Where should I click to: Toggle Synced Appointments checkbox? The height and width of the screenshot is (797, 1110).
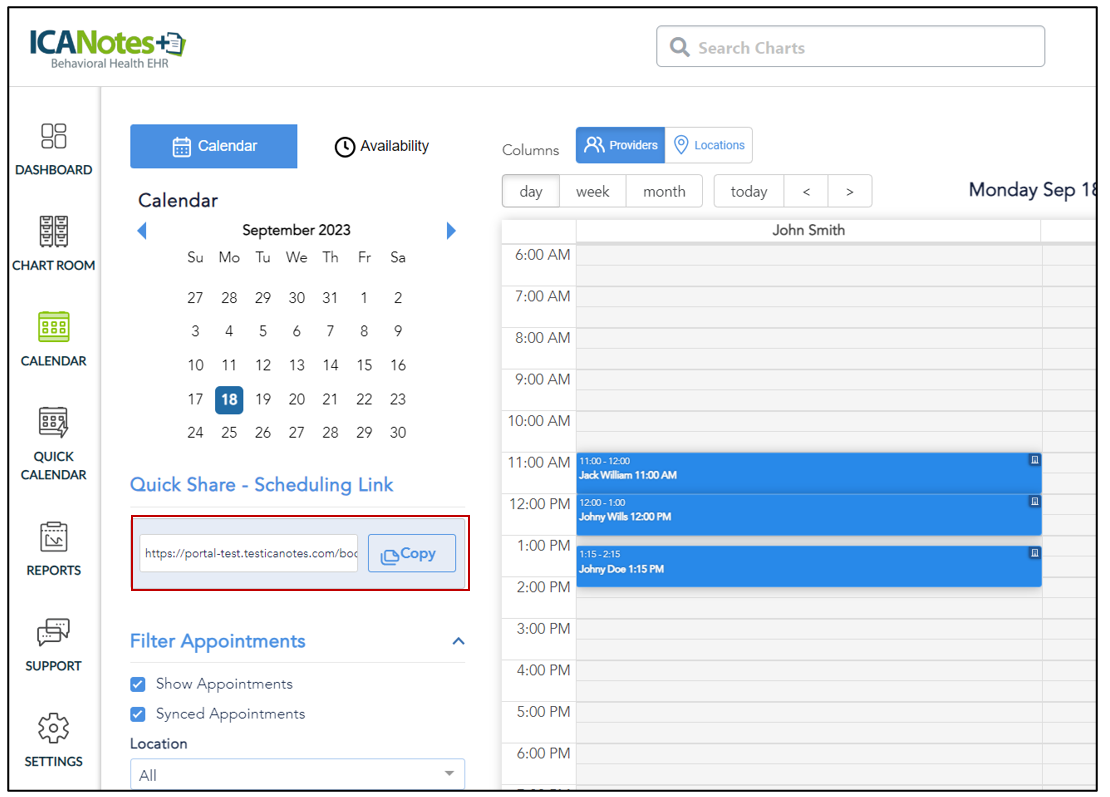tap(139, 714)
